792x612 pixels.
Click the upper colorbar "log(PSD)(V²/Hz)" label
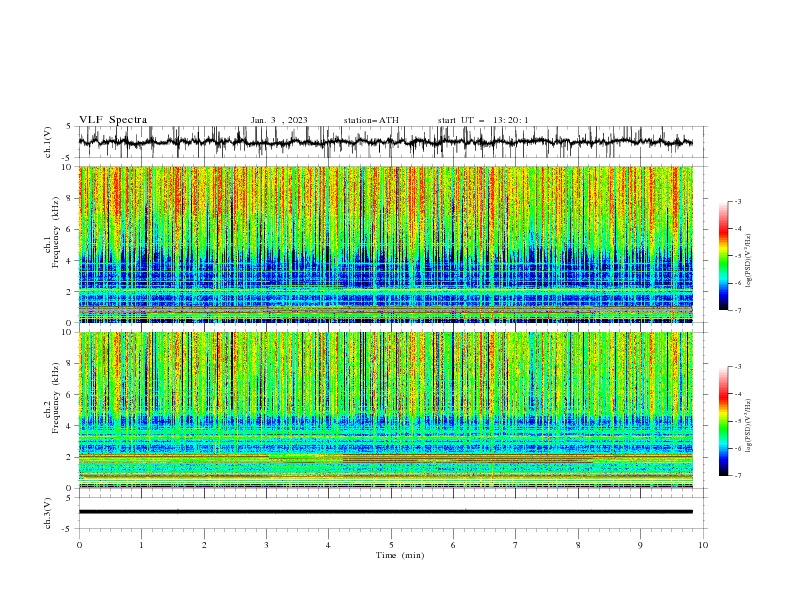(748, 261)
